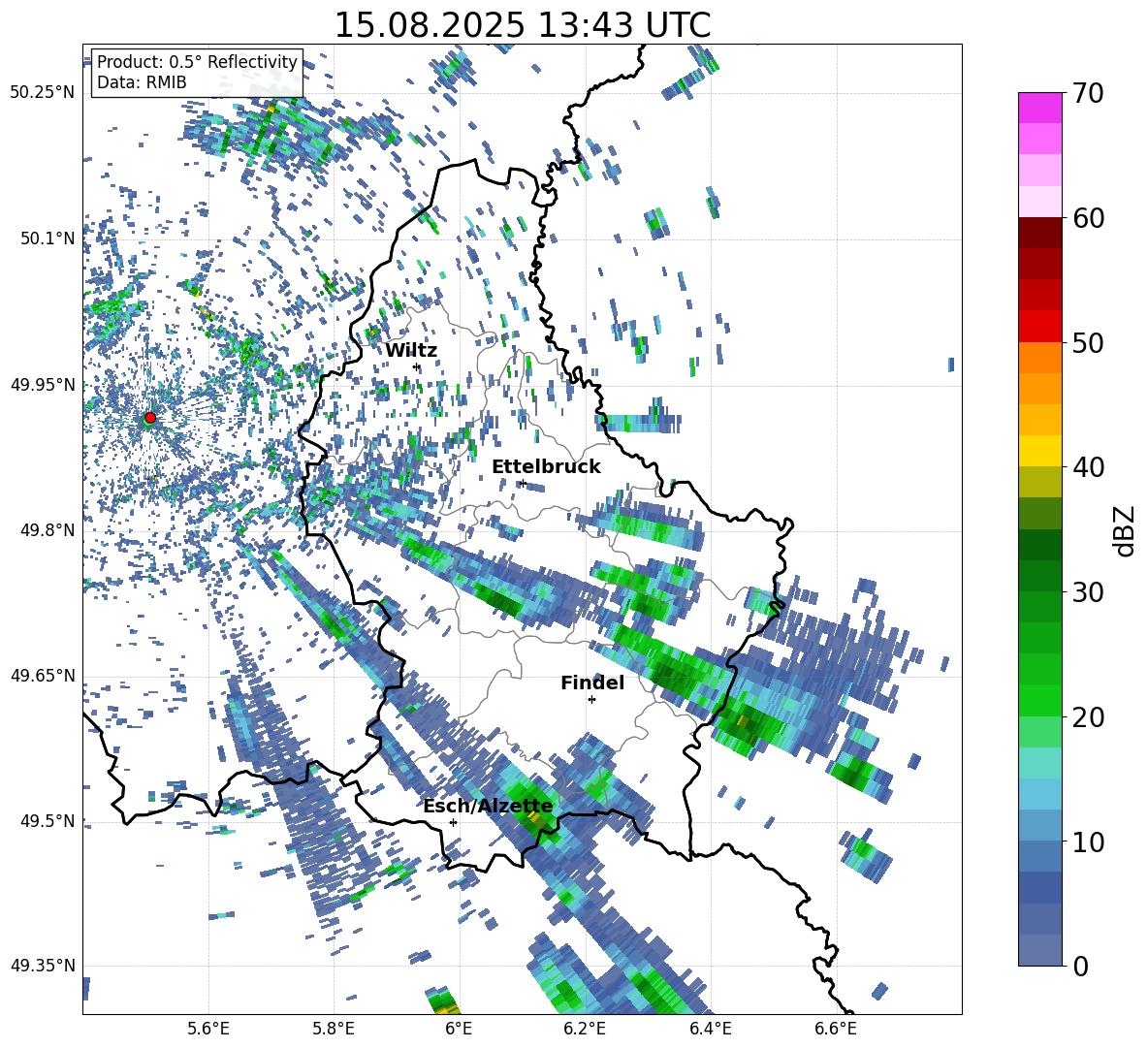Image resolution: width=1148 pixels, height=1048 pixels.
Task: Click the title 15.08.2025 13:43 UTC
Action: (522, 25)
